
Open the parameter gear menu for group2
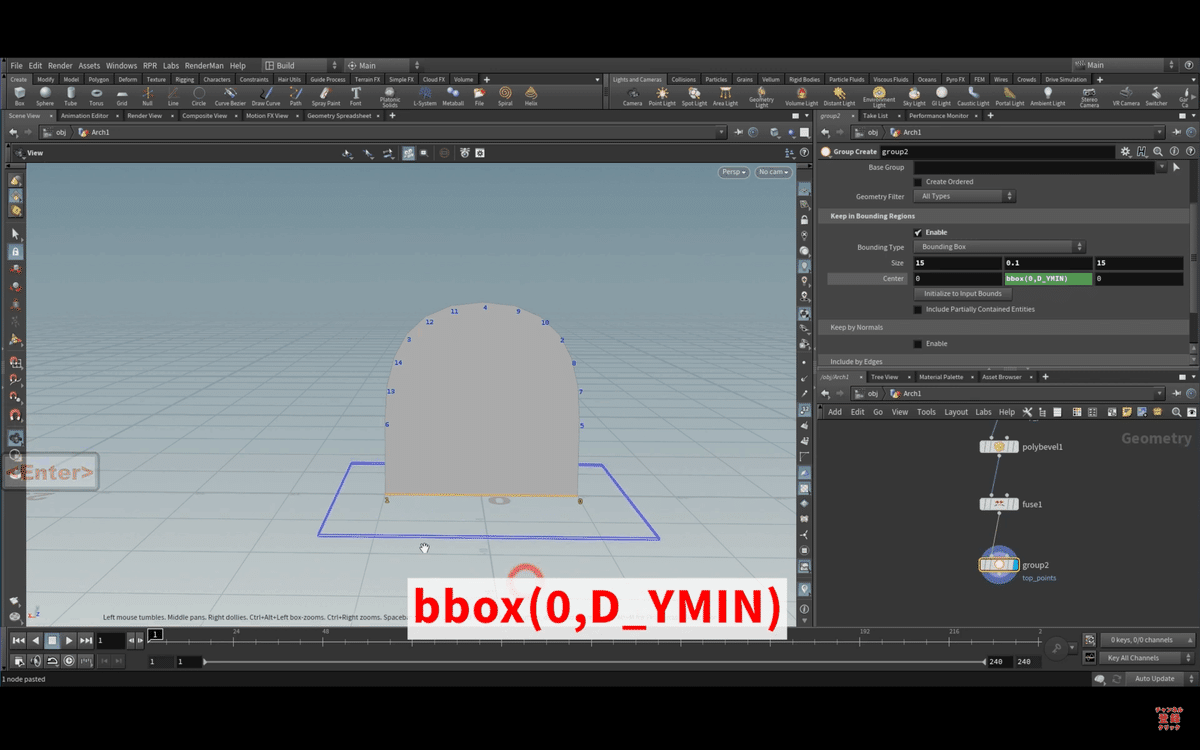pyautogui.click(x=1126, y=152)
